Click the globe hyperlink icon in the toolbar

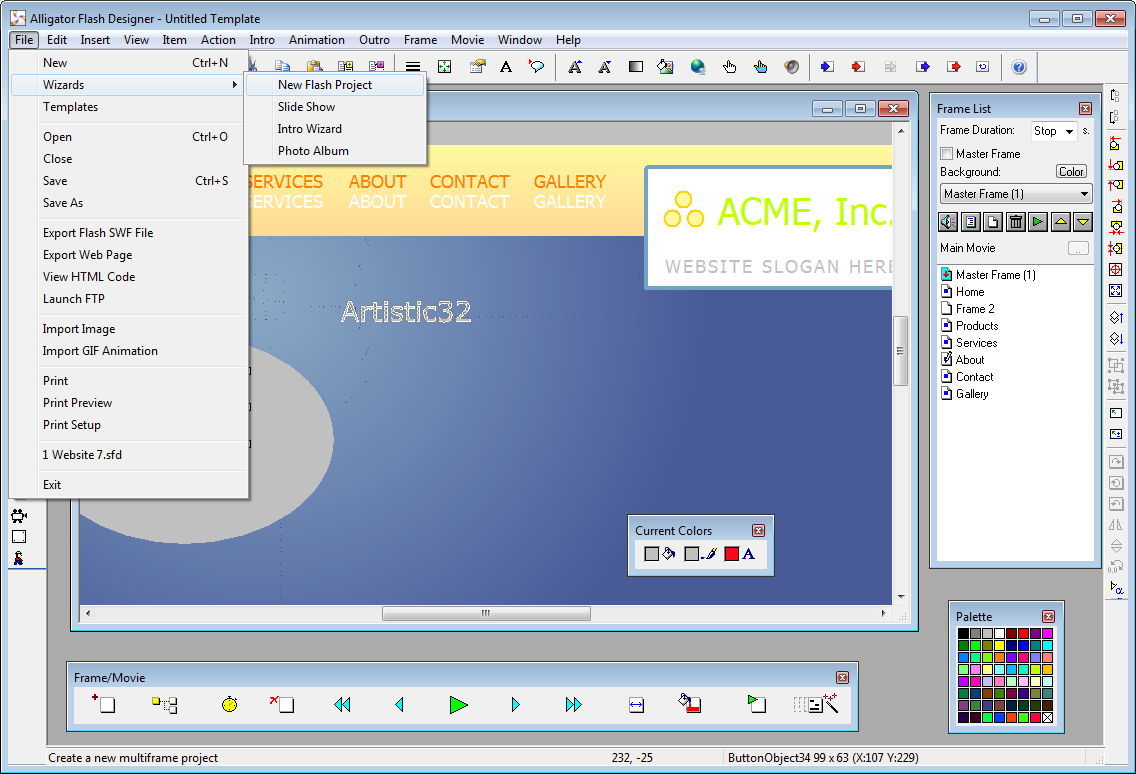[697, 67]
